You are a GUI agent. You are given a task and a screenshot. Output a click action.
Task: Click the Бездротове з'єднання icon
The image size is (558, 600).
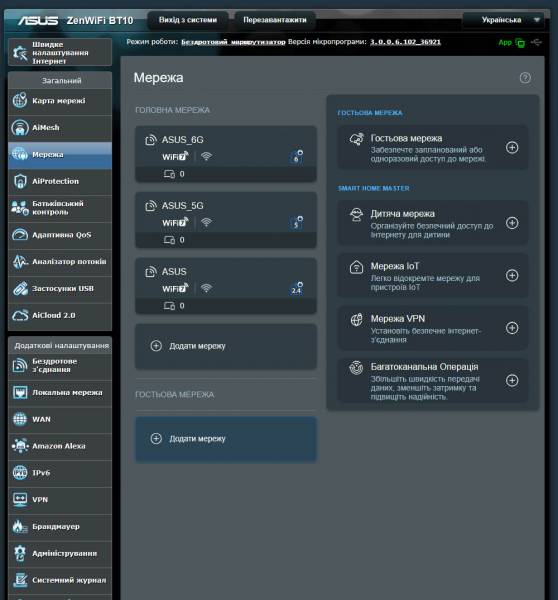pos(20,365)
